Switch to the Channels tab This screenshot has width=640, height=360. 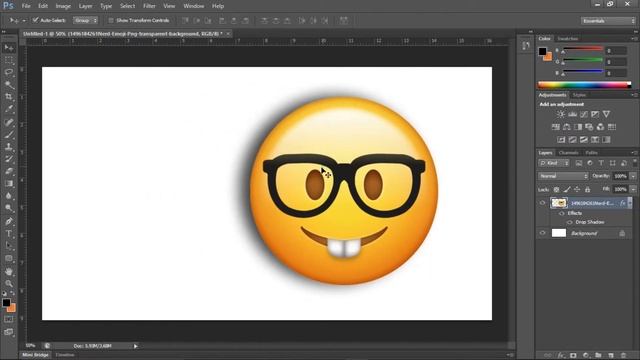pyautogui.click(x=569, y=153)
